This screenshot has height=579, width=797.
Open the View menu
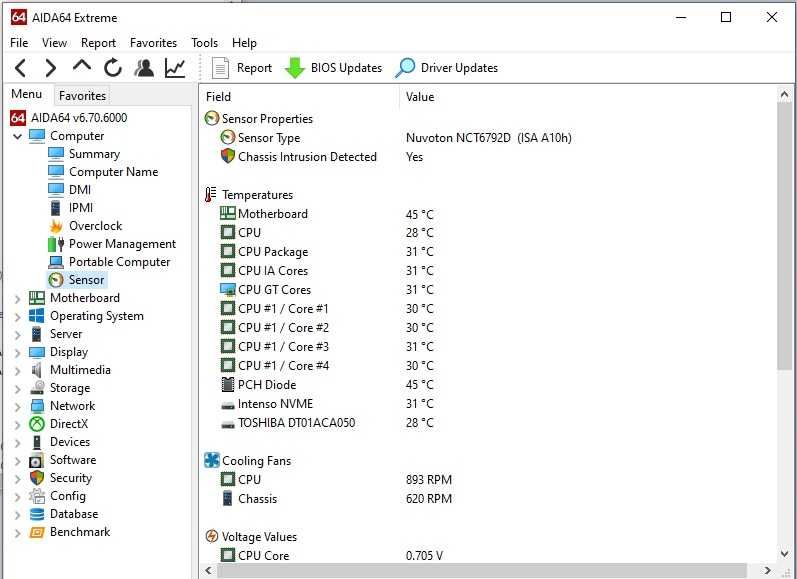tap(54, 43)
